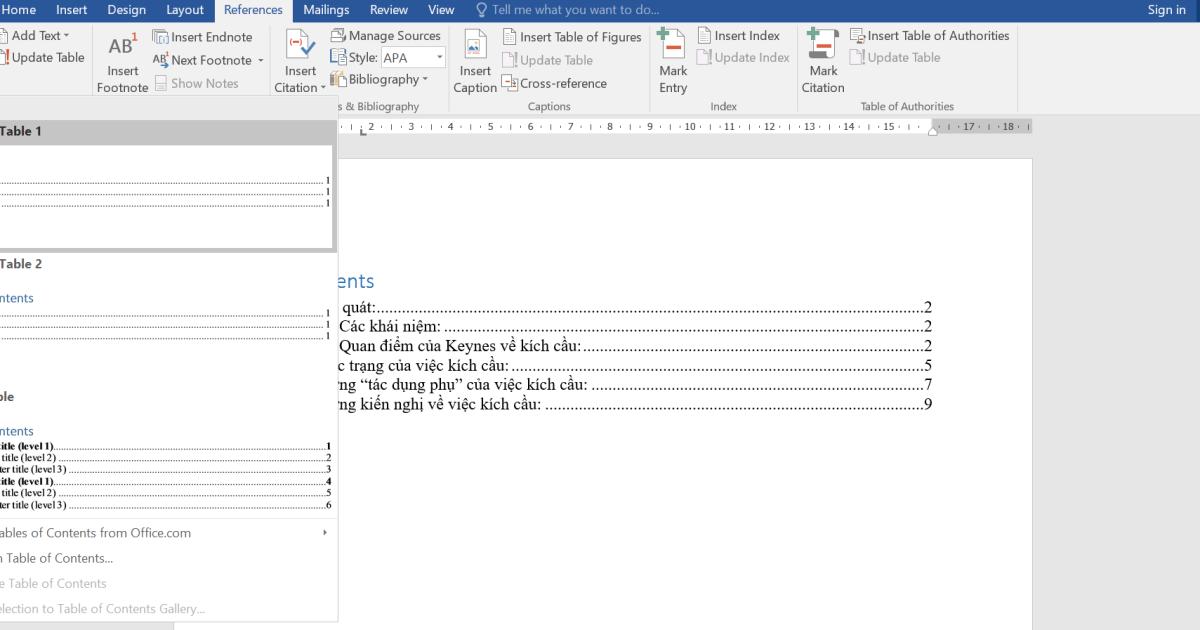Click Mark Citation icon
Image resolution: width=1200 pixels, height=630 pixels.
(823, 62)
